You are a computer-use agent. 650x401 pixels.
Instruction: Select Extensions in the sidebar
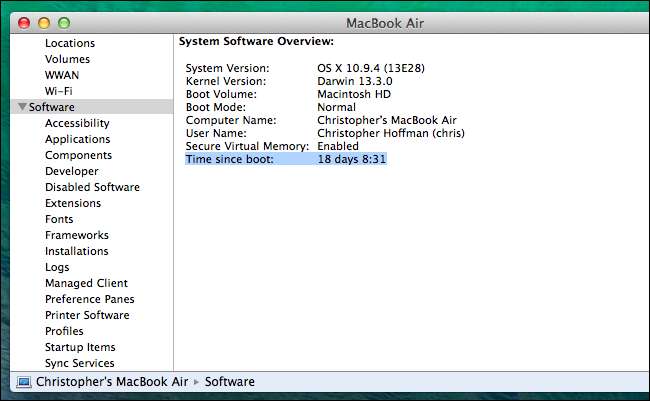[73, 203]
